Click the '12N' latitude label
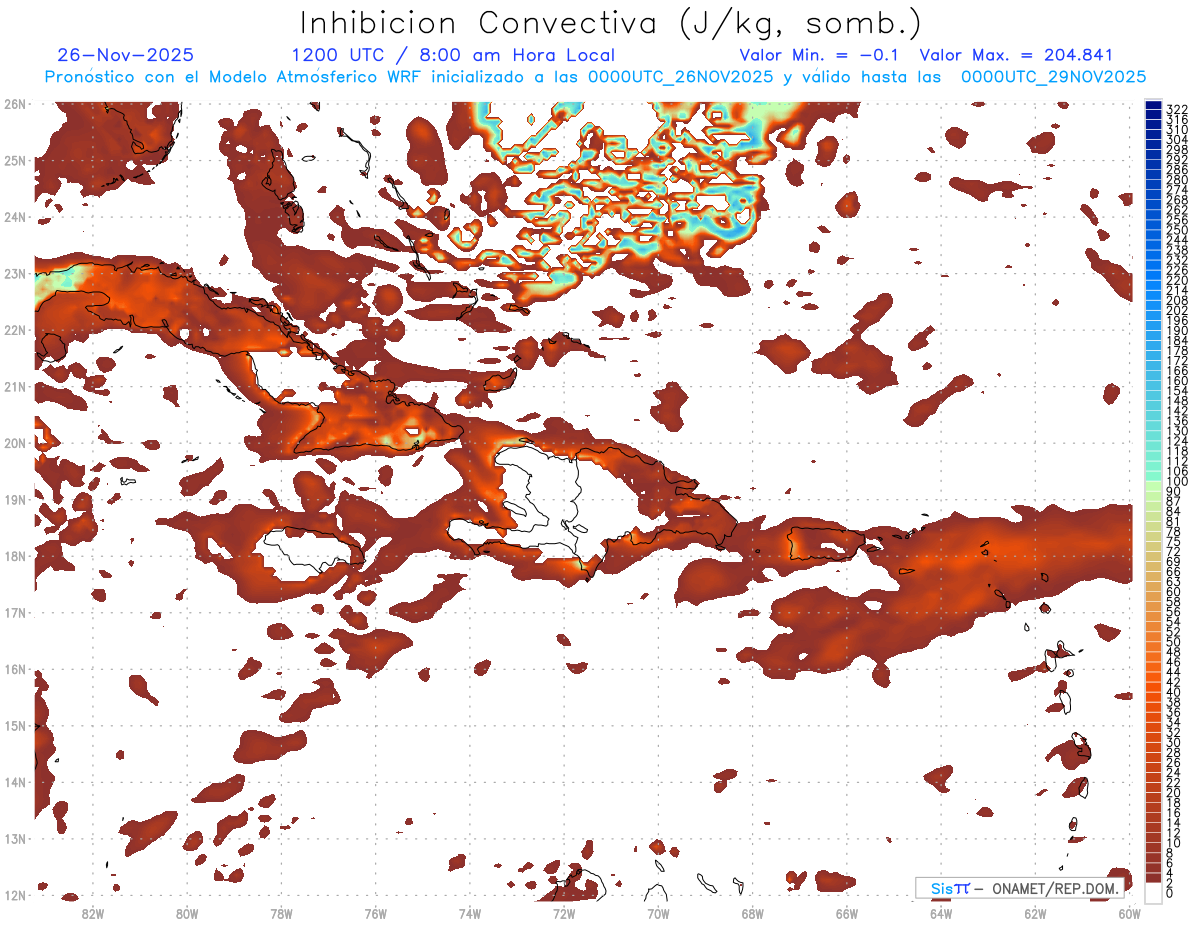Screen dimensions: 1200x927 pos(15,895)
